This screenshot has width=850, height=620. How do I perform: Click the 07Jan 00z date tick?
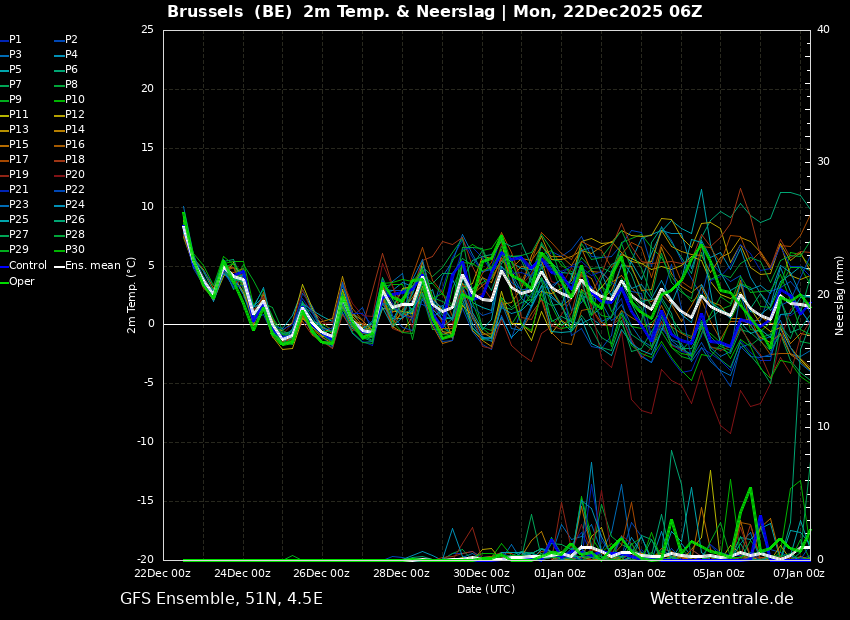(x=798, y=574)
